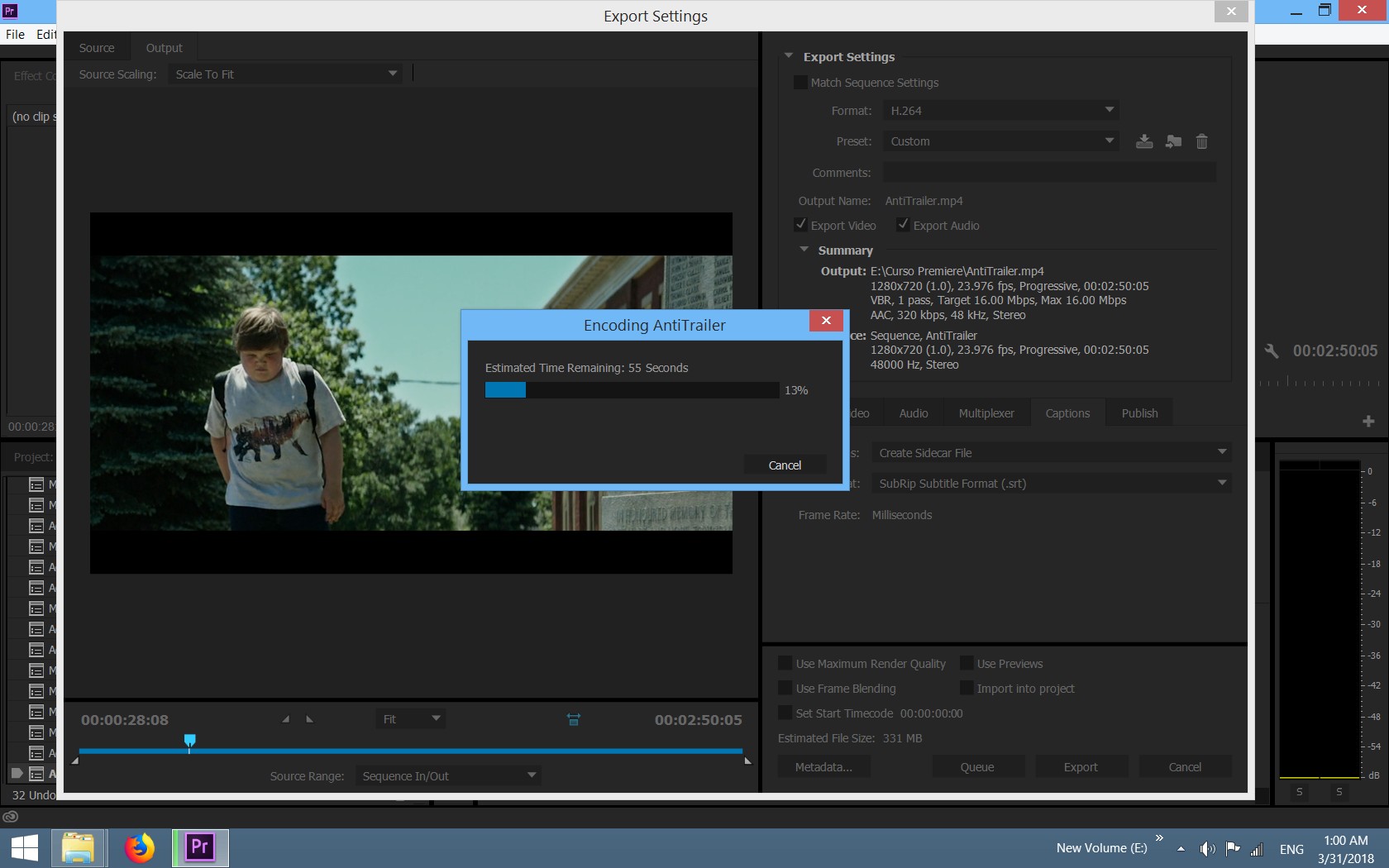
Task: Cancel the encoding progress
Action: coord(785,465)
